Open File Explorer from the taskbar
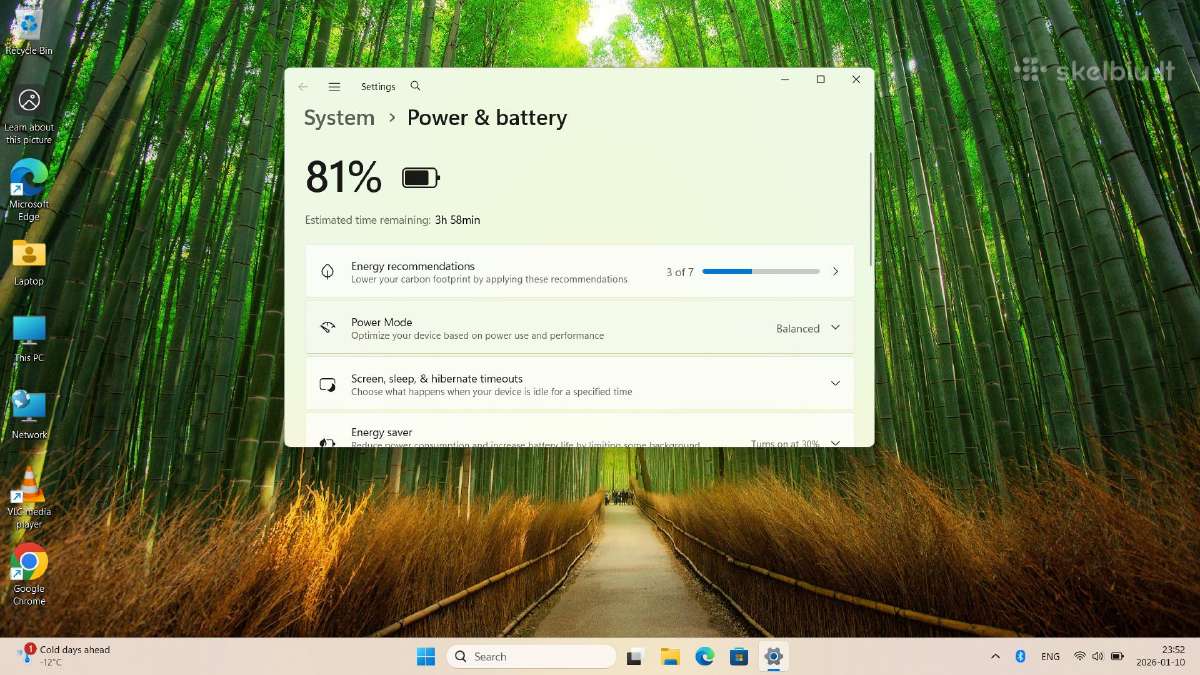Viewport: 1200px width, 675px height. point(670,657)
